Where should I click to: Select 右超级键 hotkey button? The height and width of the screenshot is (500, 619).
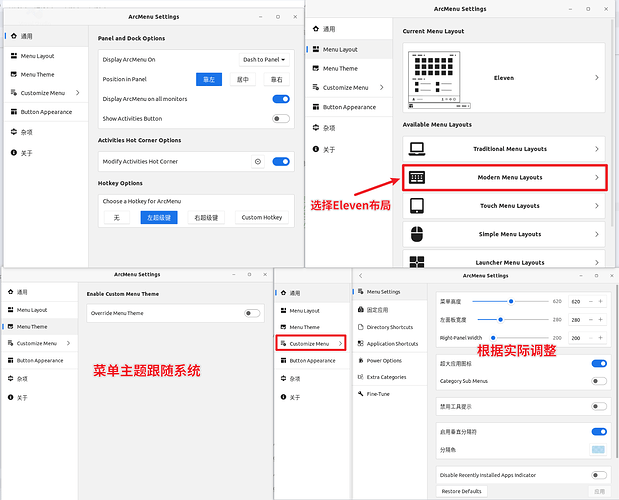(206, 217)
